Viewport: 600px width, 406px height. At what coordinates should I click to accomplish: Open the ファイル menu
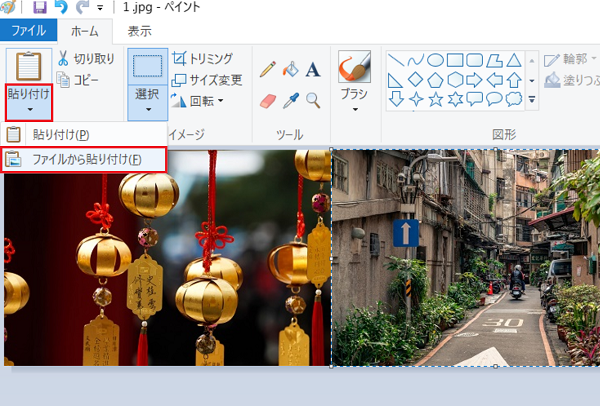[x=29, y=30]
